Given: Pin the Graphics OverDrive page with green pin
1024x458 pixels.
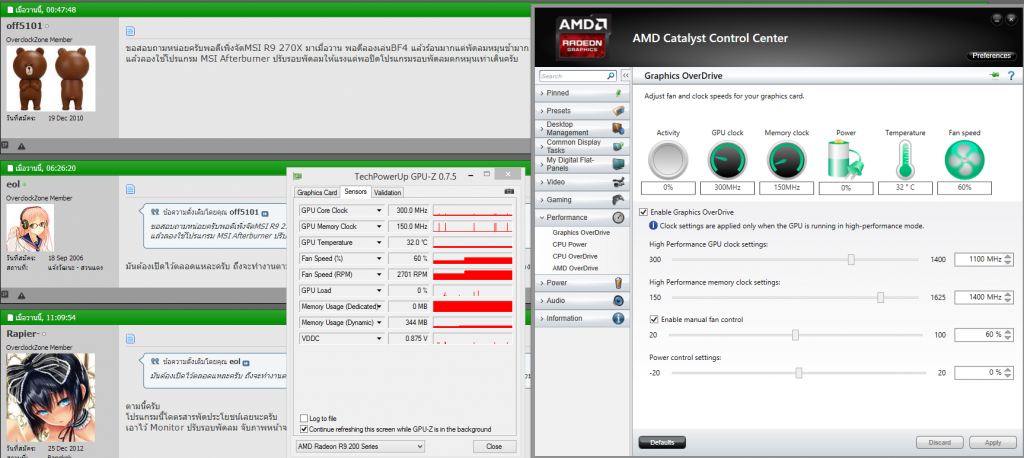Looking at the screenshot, I should [x=995, y=76].
